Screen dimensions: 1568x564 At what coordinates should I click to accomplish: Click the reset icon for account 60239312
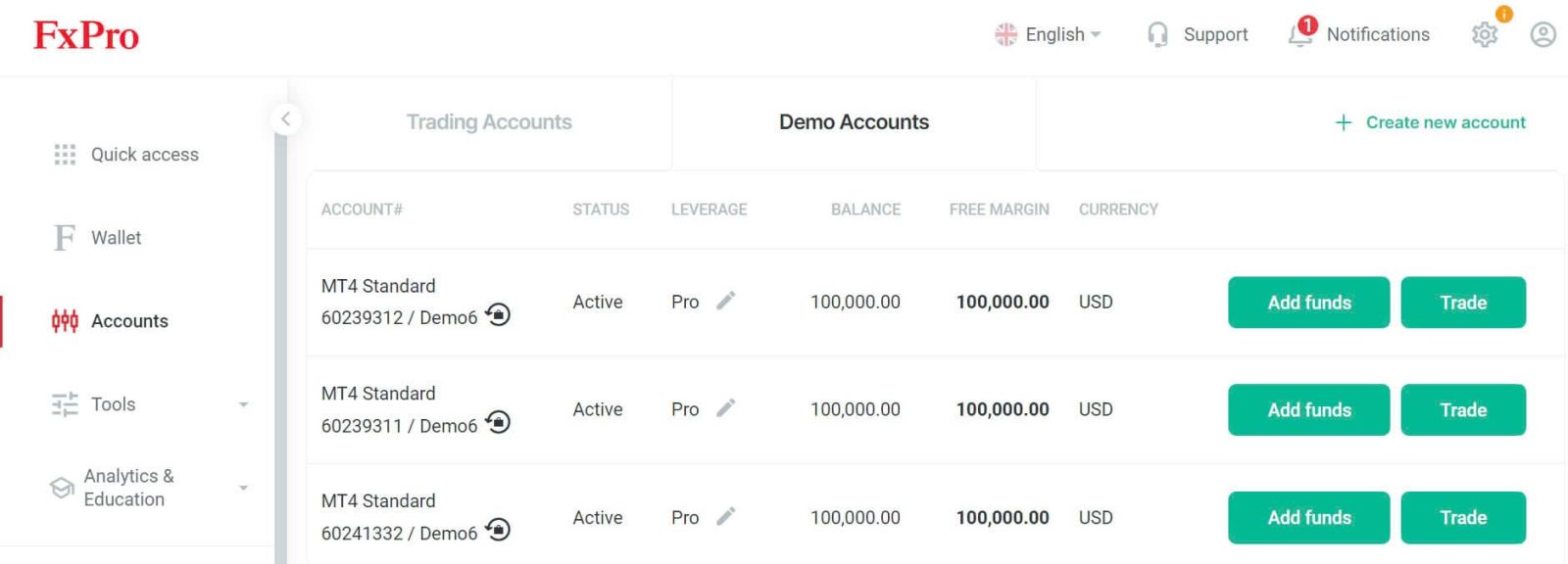(498, 314)
